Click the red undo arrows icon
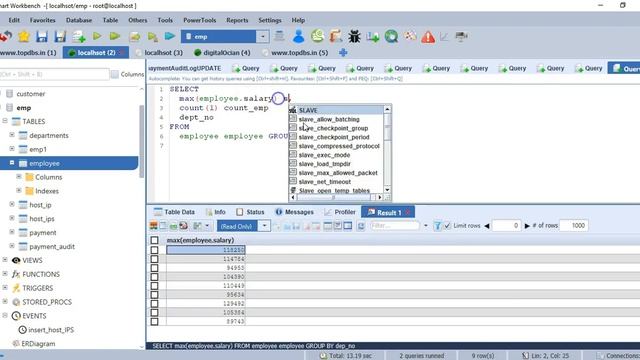 click(6, 36)
